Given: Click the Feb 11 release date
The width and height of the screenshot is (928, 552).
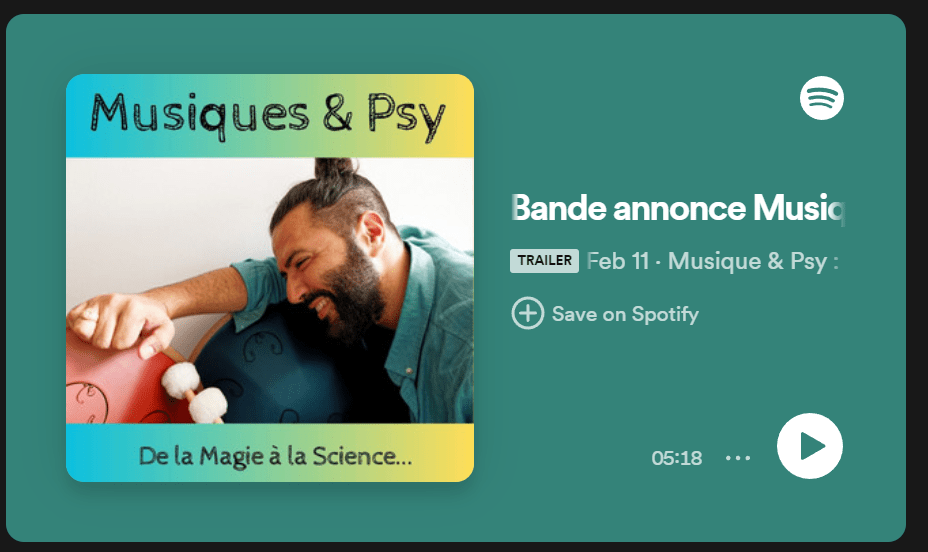Looking at the screenshot, I should pyautogui.click(x=618, y=261).
